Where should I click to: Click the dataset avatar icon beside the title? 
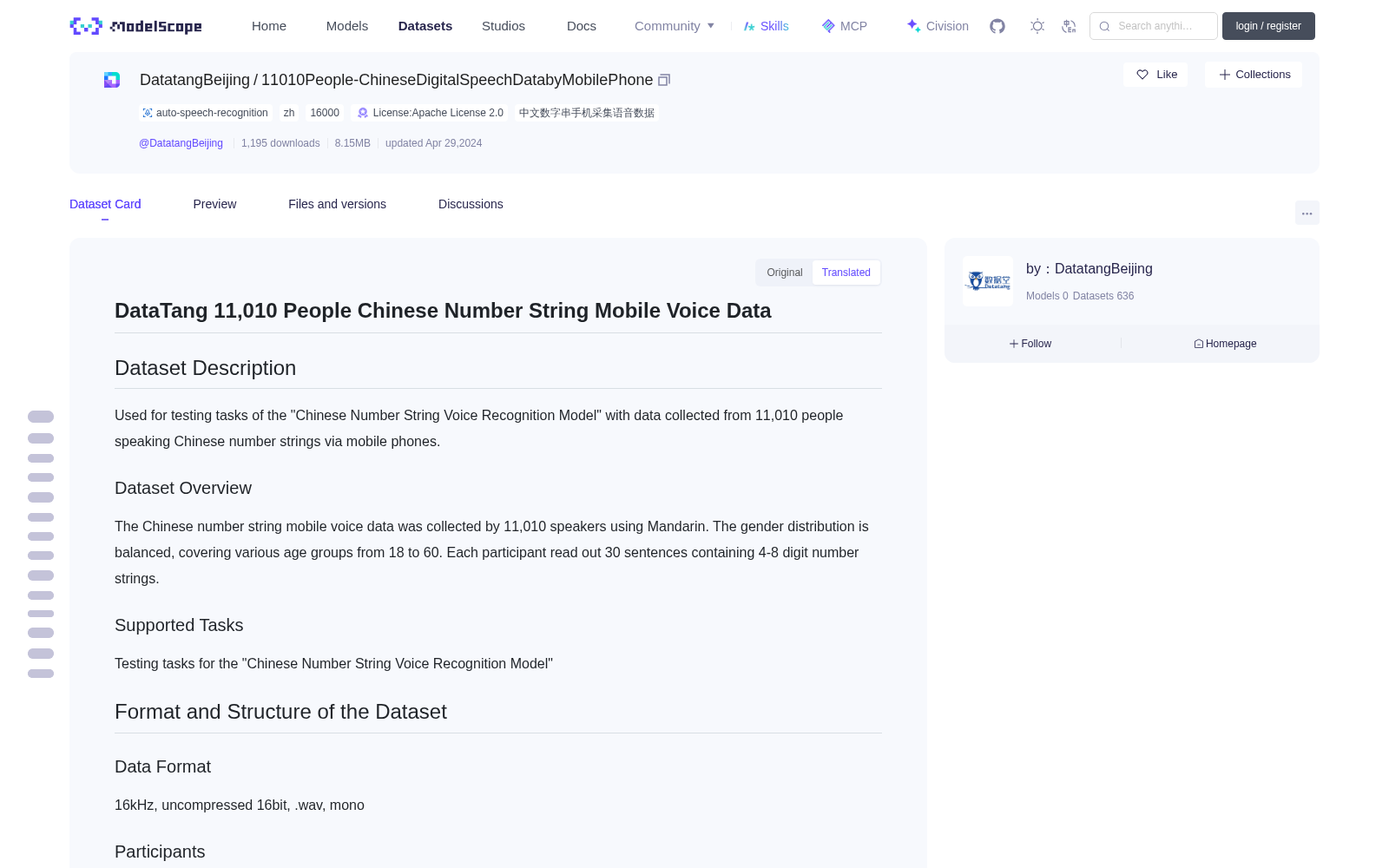coord(112,80)
